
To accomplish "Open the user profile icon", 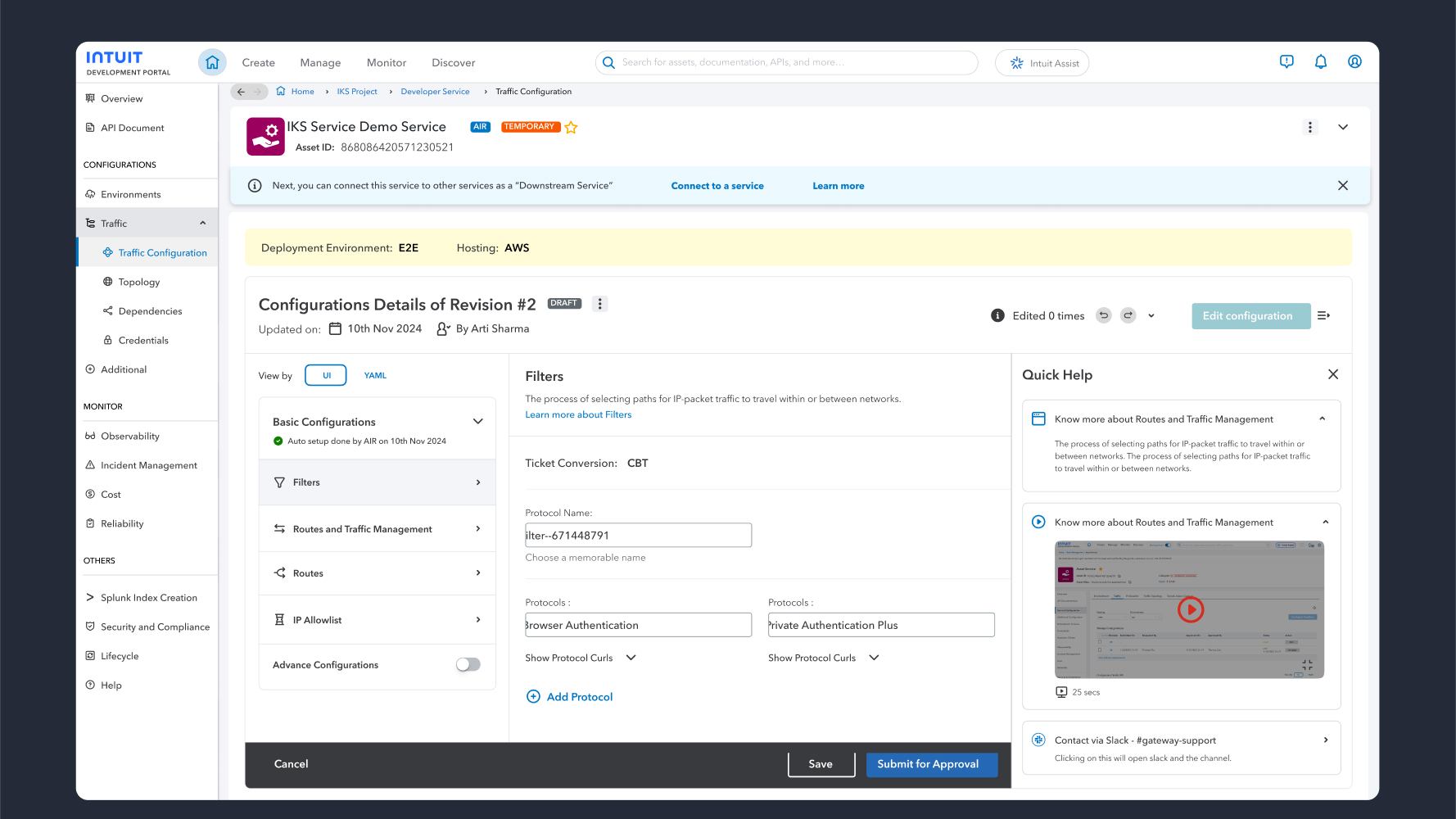I will click(x=1354, y=62).
